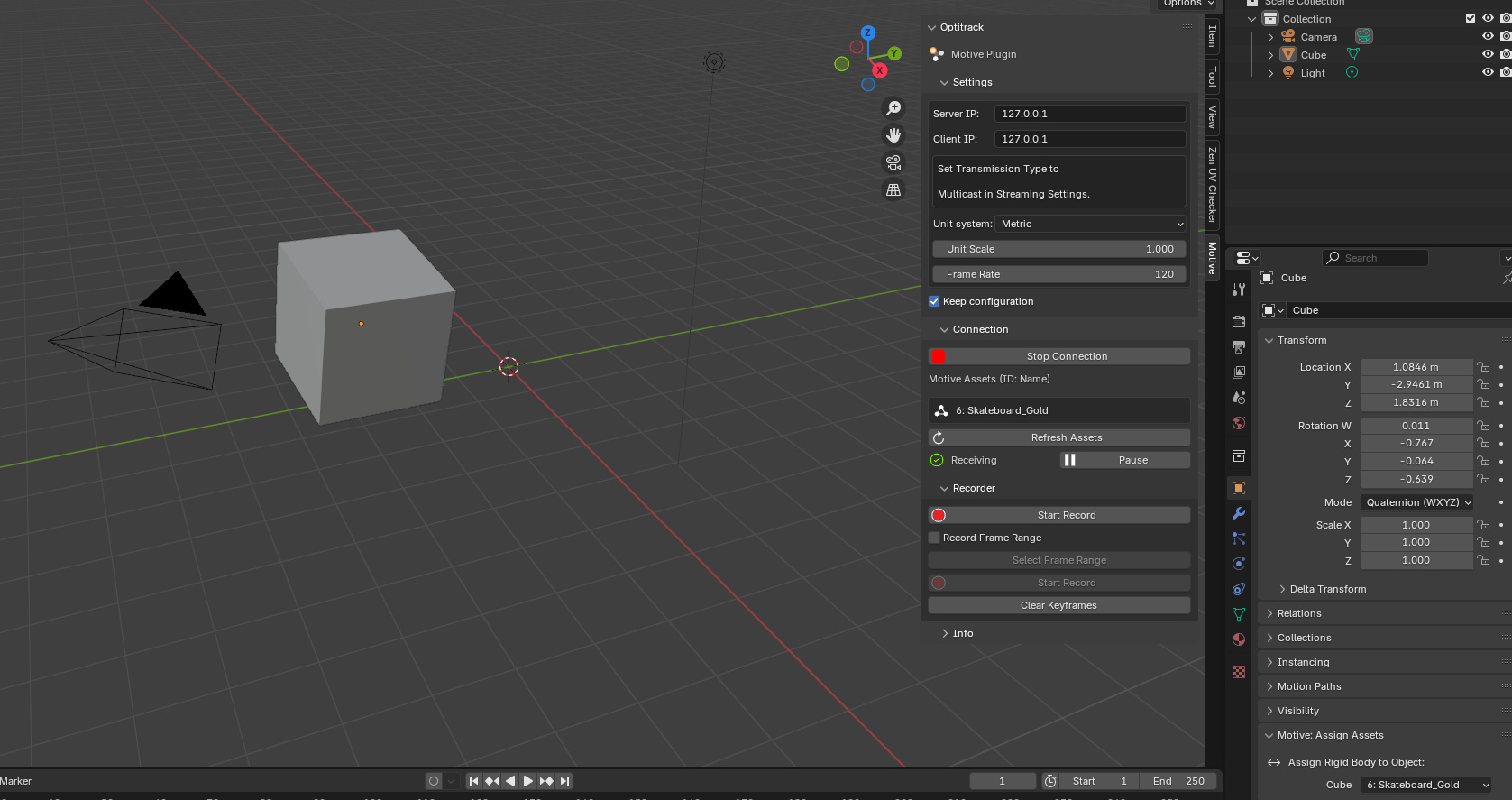Uncheck Keep configuration checkbox

934,301
